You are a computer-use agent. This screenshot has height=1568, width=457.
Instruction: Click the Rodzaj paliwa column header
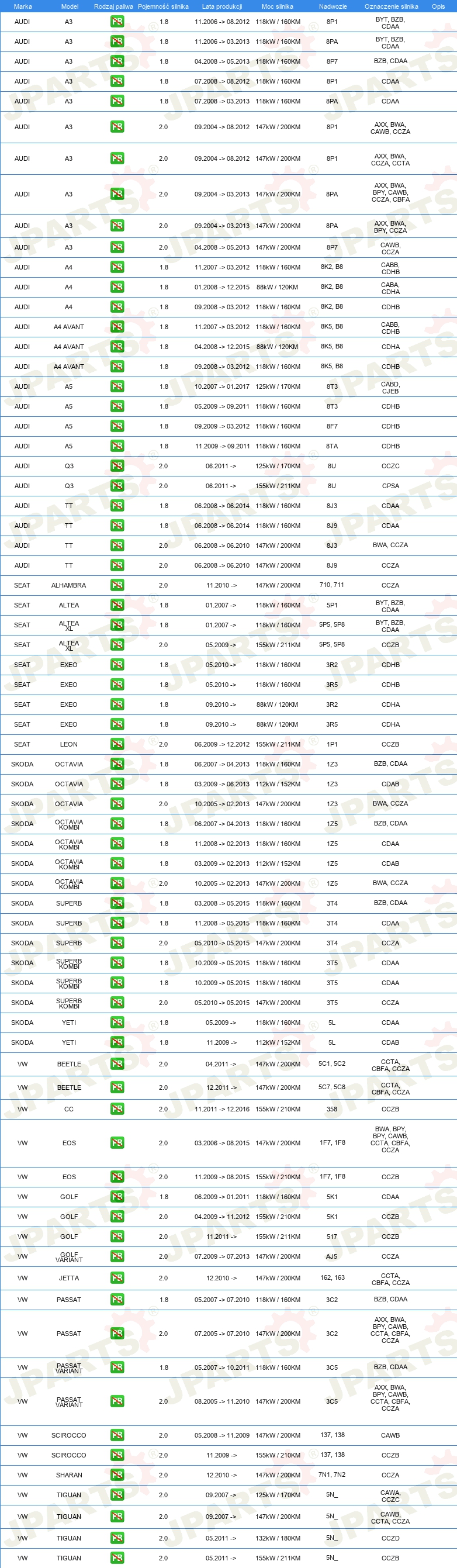click(113, 6)
